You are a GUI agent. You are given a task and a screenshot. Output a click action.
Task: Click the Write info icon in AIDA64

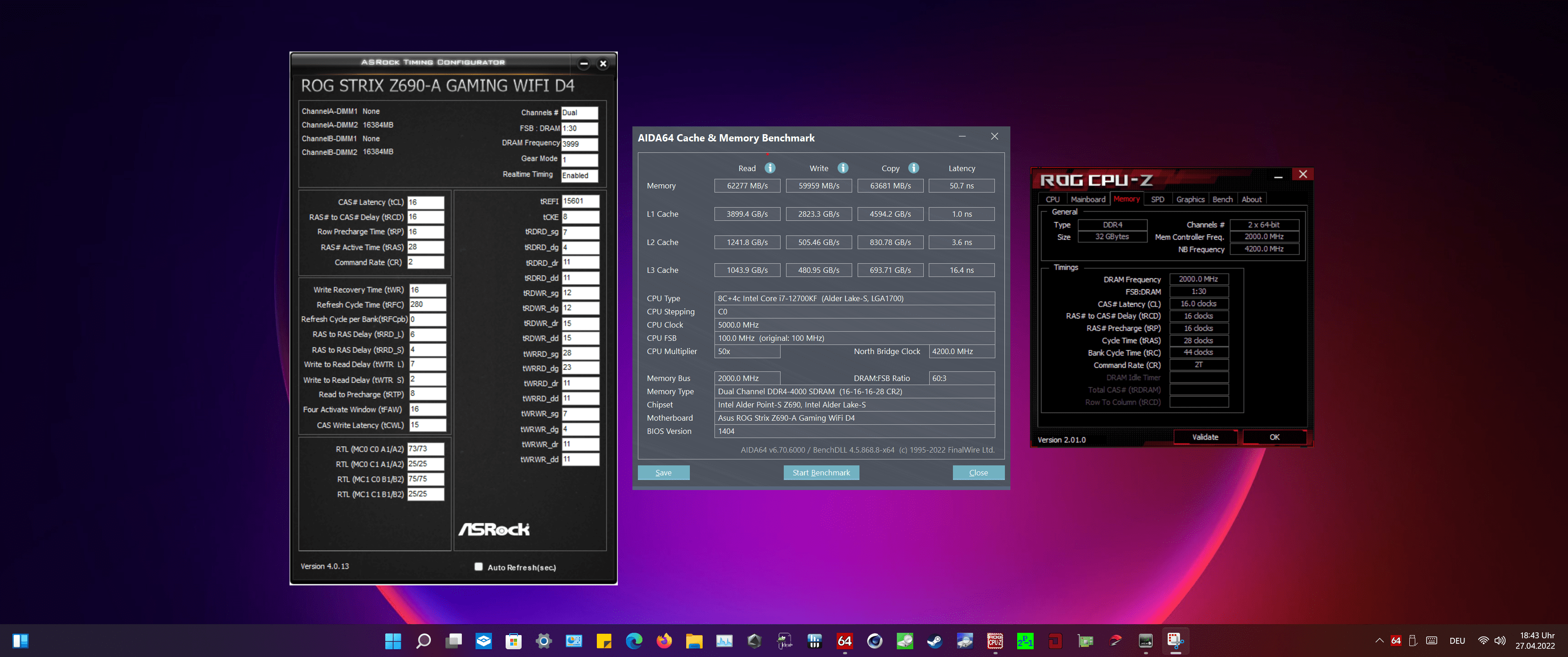coord(843,168)
